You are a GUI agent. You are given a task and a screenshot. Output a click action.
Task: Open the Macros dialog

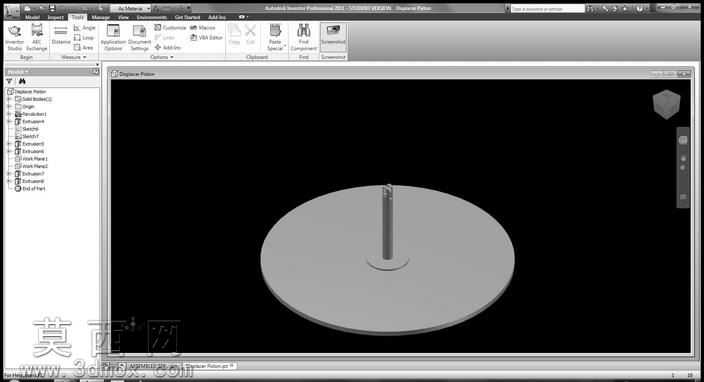[203, 28]
